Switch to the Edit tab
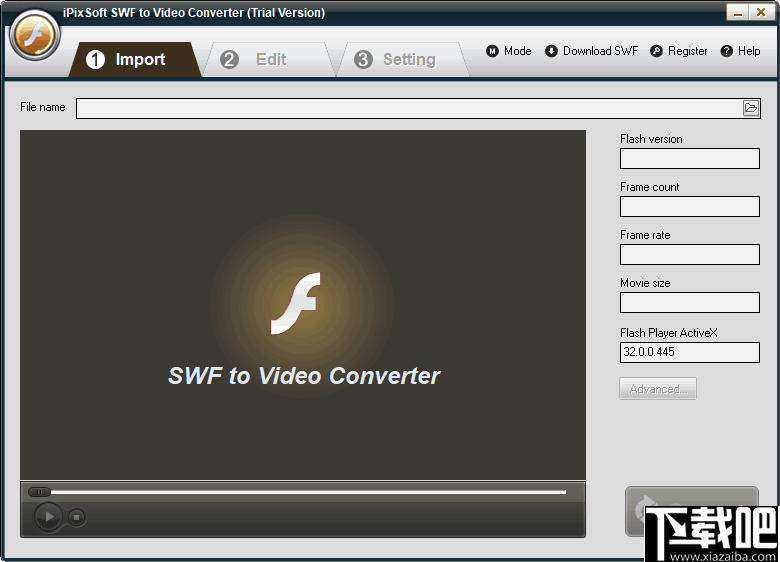 [269, 60]
